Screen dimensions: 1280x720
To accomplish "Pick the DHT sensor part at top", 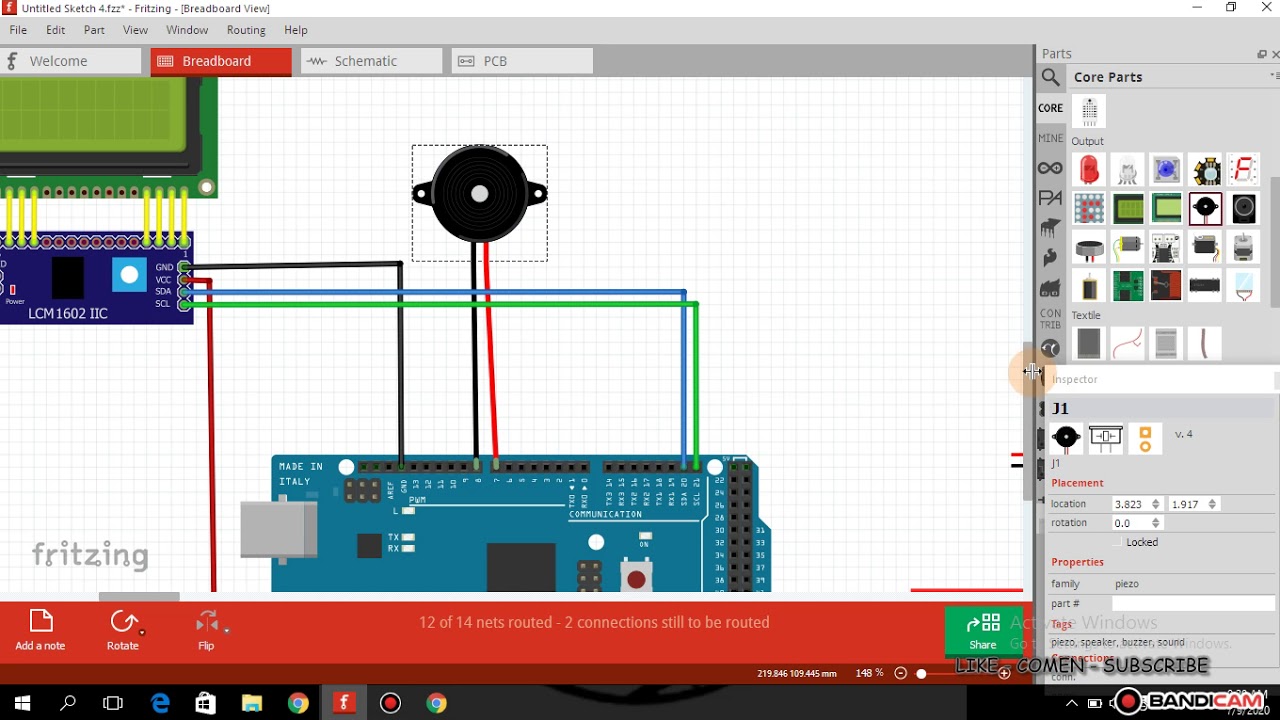I will (x=1089, y=110).
